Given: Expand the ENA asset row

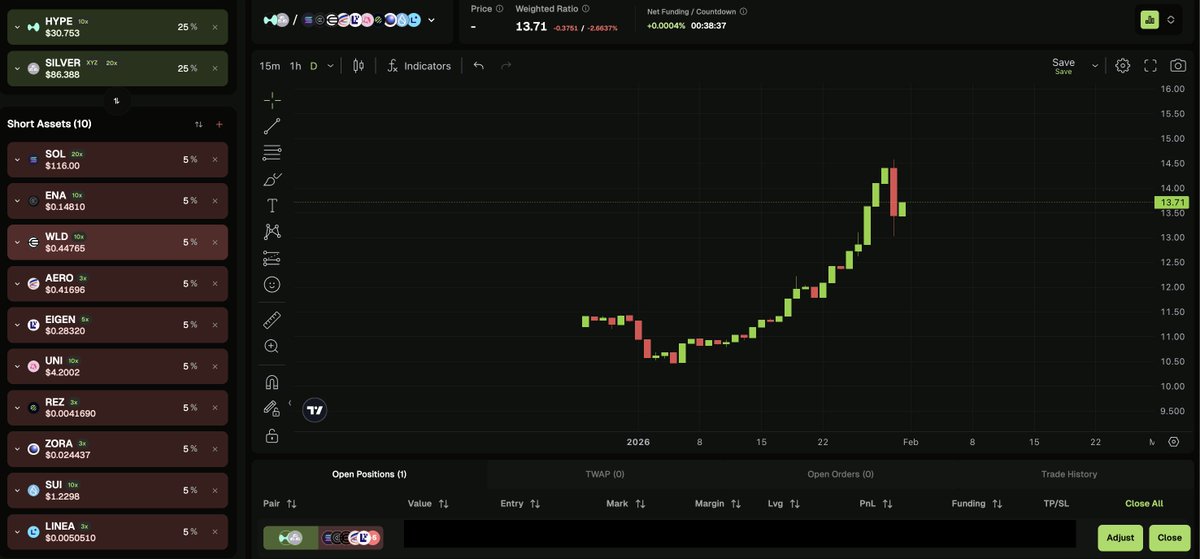Looking at the screenshot, I should pyautogui.click(x=17, y=201).
